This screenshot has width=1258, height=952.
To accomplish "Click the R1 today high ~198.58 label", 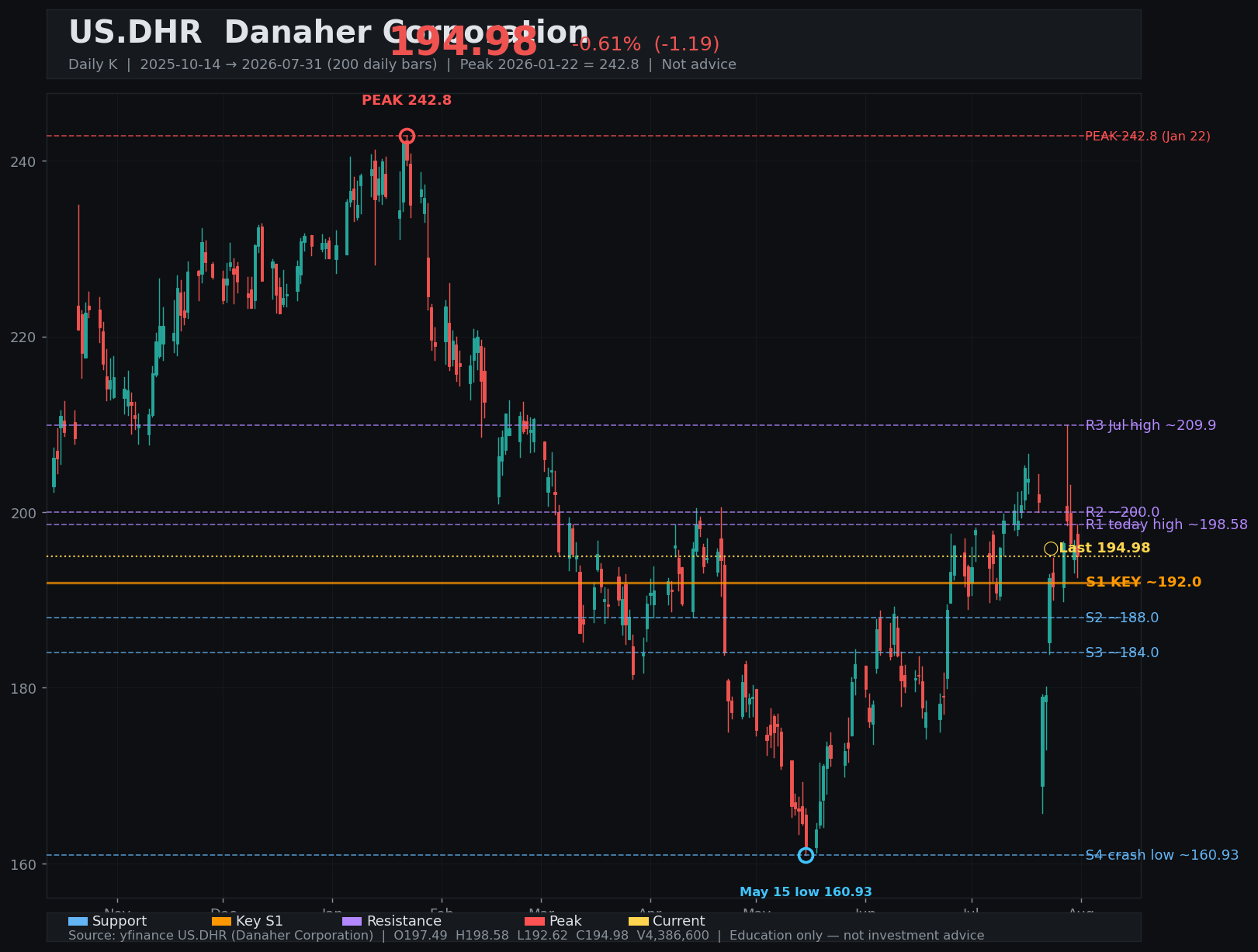I will coord(1166,524).
